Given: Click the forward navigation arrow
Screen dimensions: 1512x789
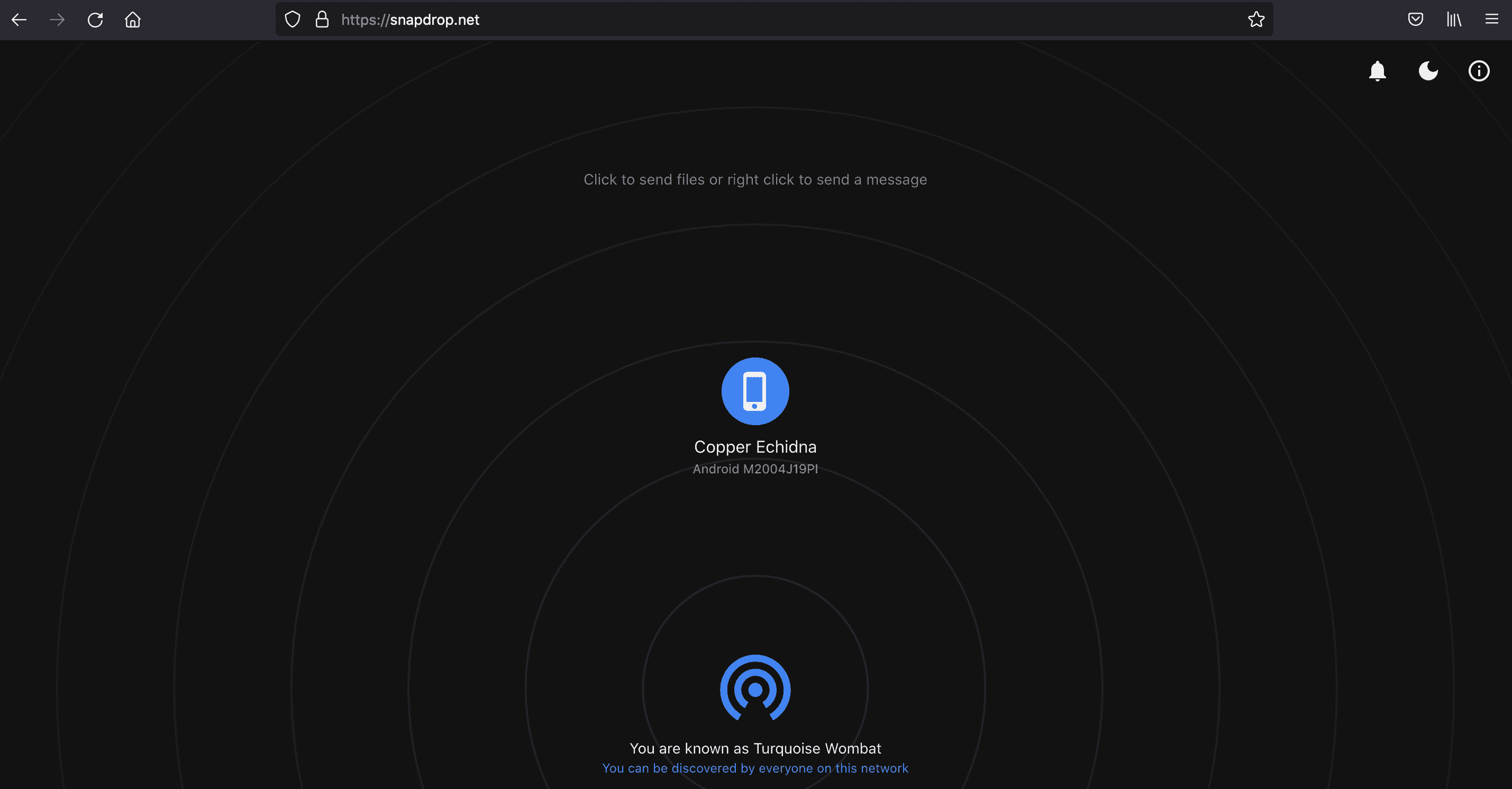Looking at the screenshot, I should click(x=57, y=20).
